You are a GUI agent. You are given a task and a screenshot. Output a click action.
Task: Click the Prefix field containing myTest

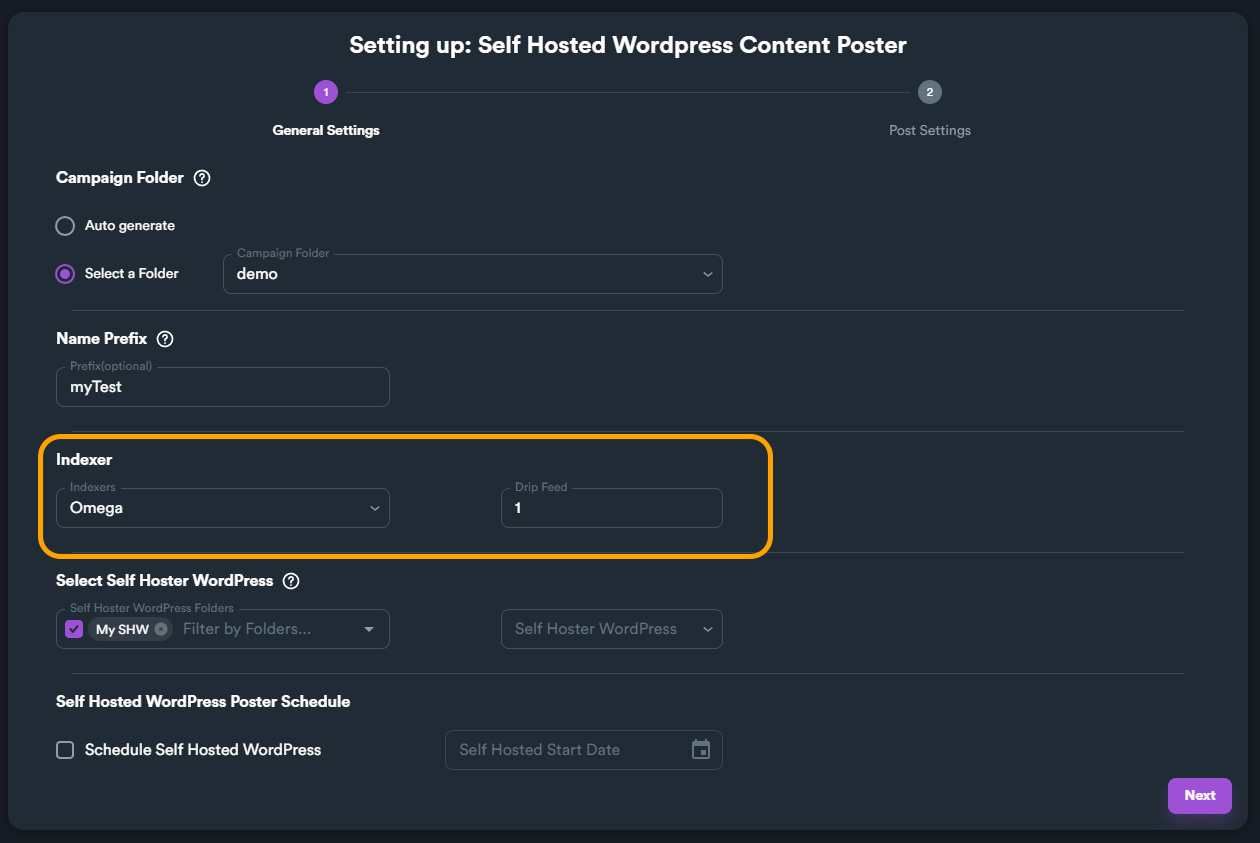coord(223,387)
